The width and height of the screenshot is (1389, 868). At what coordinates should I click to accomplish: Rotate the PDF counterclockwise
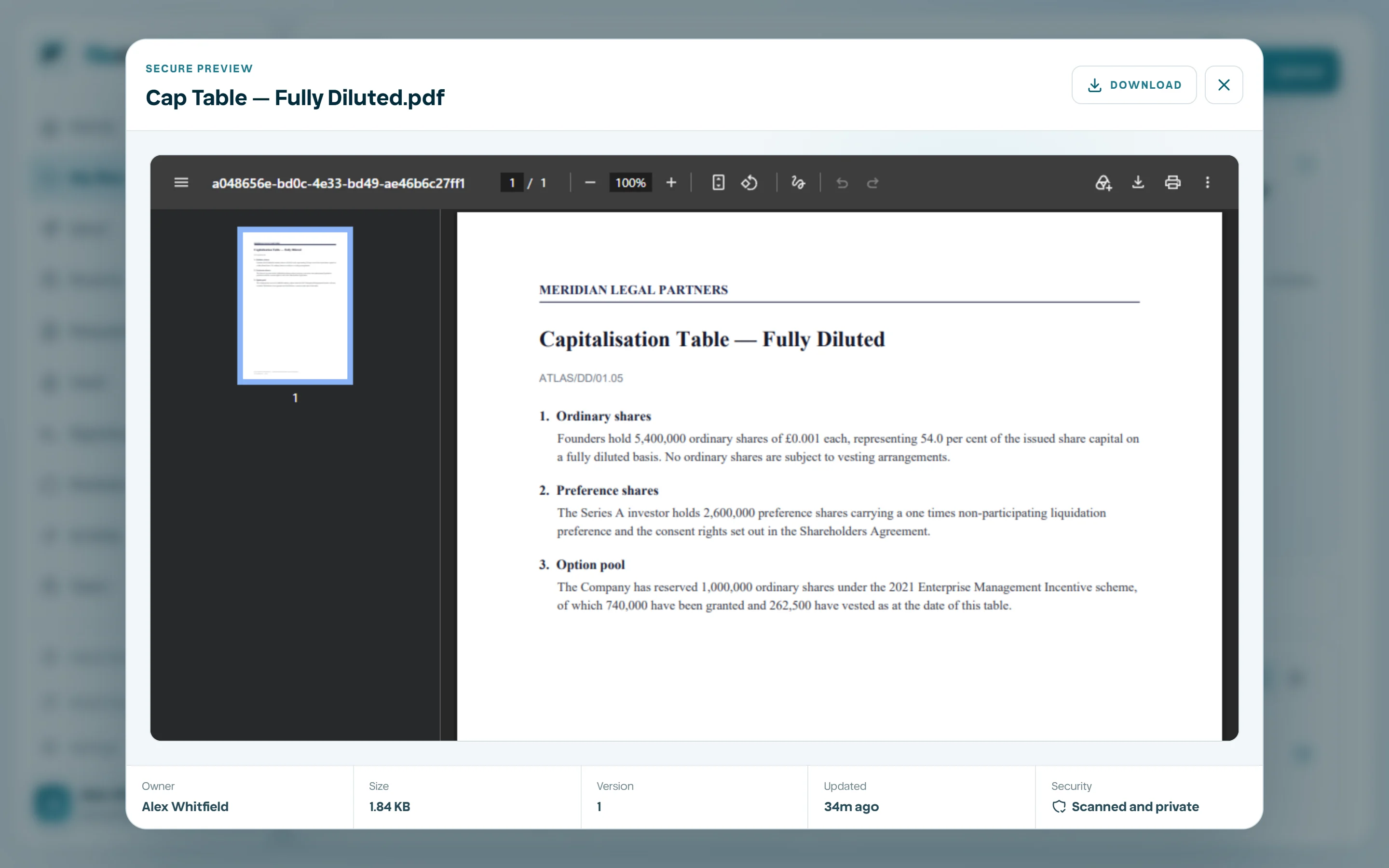(749, 183)
